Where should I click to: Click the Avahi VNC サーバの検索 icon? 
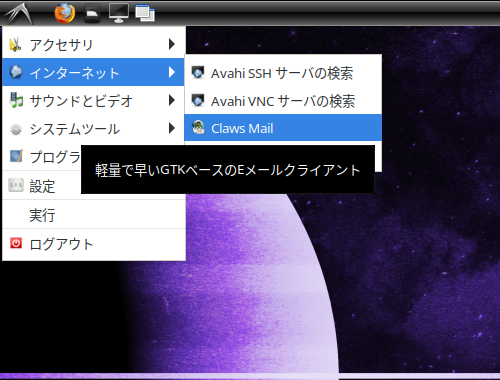(x=198, y=100)
